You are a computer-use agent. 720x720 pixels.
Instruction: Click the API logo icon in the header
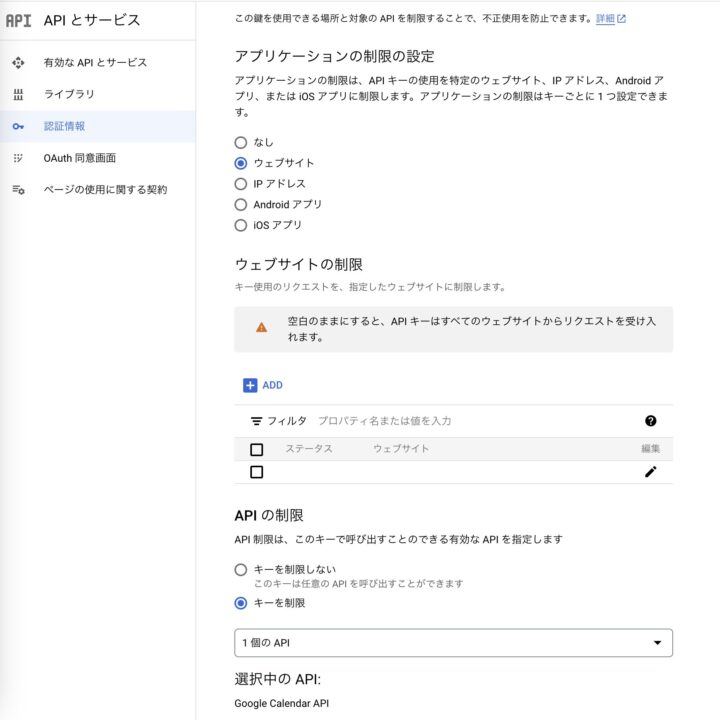pyautogui.click(x=18, y=20)
